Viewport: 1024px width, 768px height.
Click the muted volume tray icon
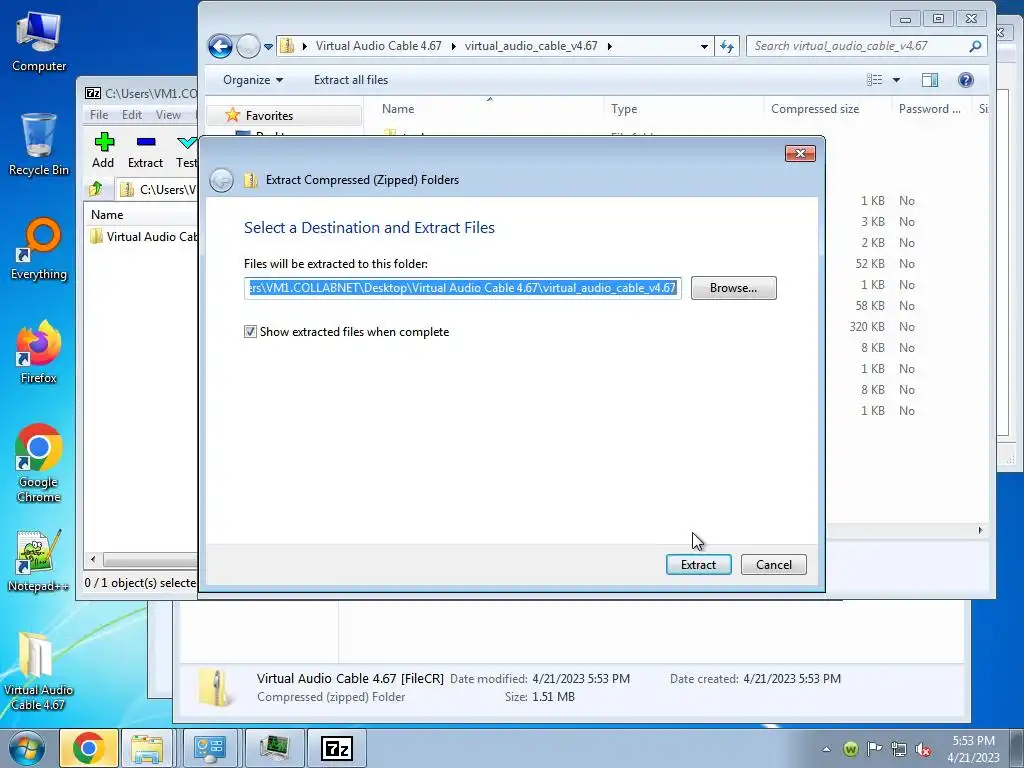pos(923,749)
